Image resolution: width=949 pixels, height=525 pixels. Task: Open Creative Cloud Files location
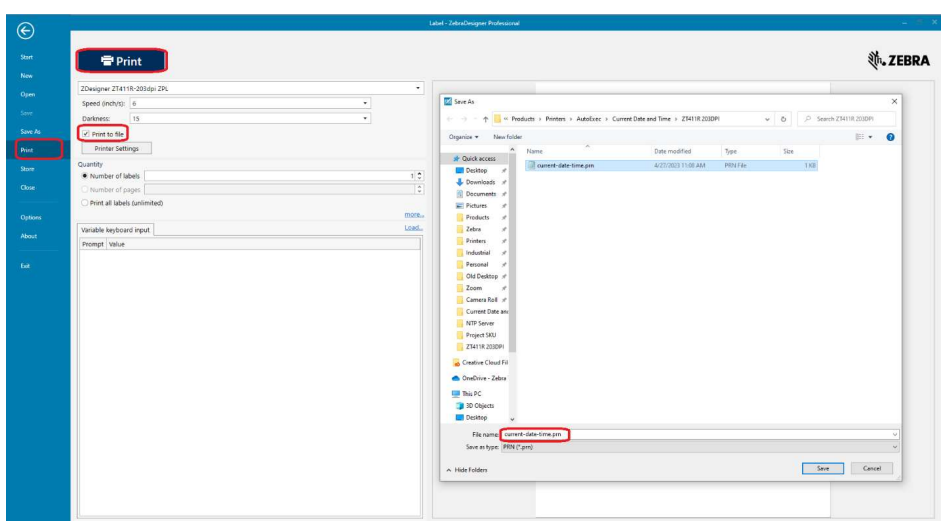pos(485,362)
